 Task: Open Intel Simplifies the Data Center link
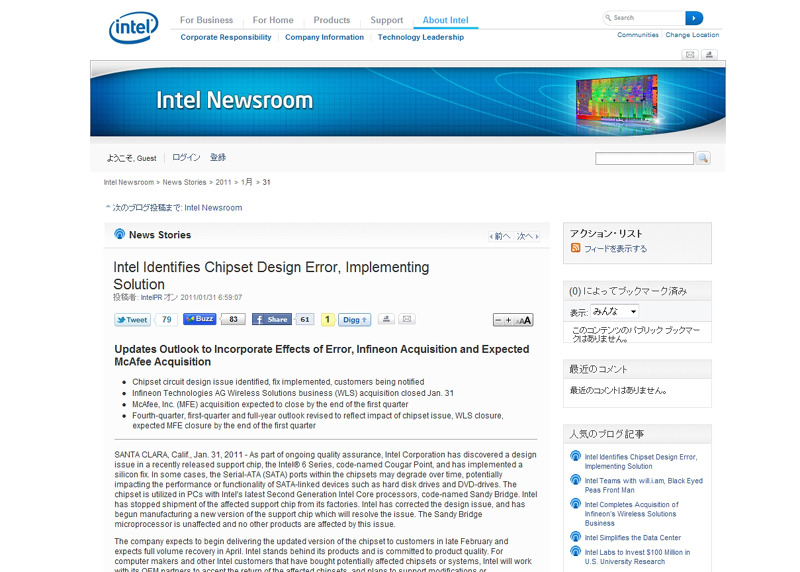pos(633,538)
